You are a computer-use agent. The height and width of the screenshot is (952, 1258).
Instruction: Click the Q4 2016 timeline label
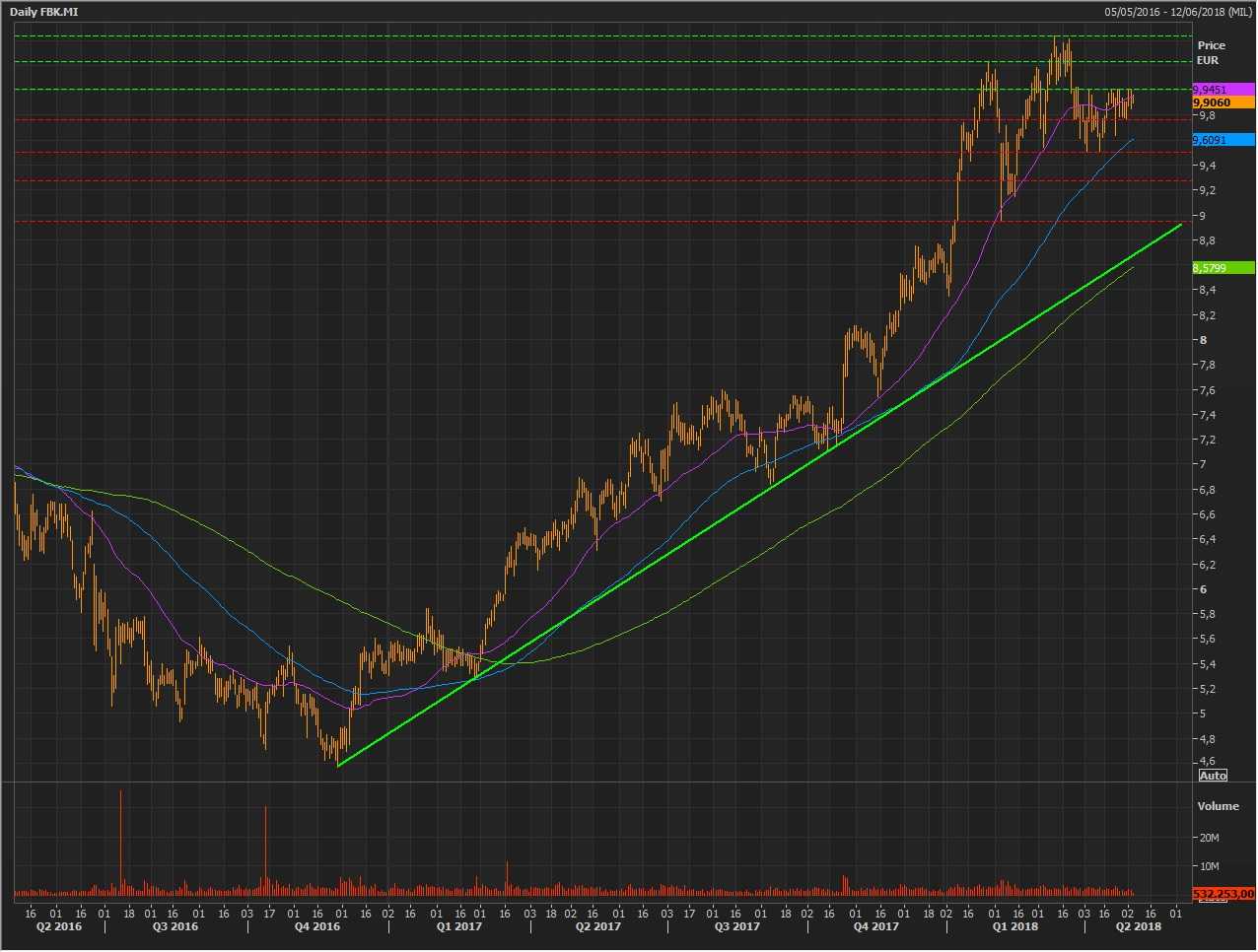pos(317,926)
